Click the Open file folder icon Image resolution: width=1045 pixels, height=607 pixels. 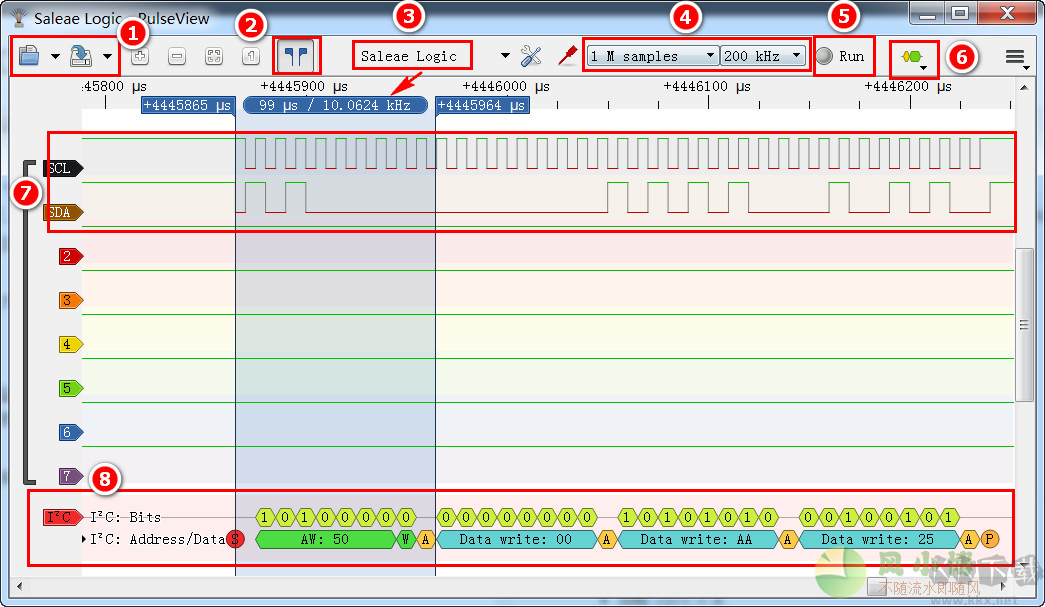[29, 56]
